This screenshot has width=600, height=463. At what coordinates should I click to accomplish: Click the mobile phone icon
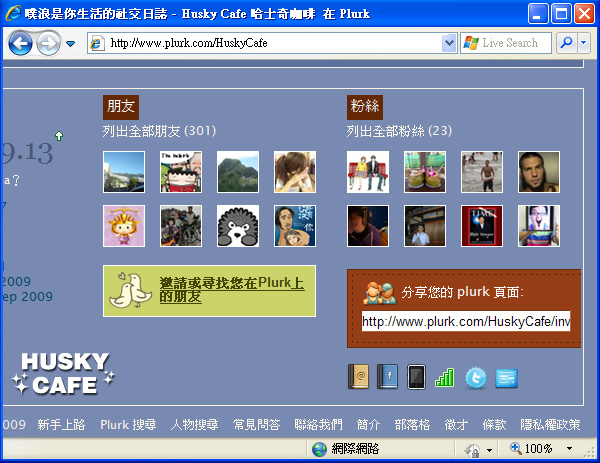[416, 377]
